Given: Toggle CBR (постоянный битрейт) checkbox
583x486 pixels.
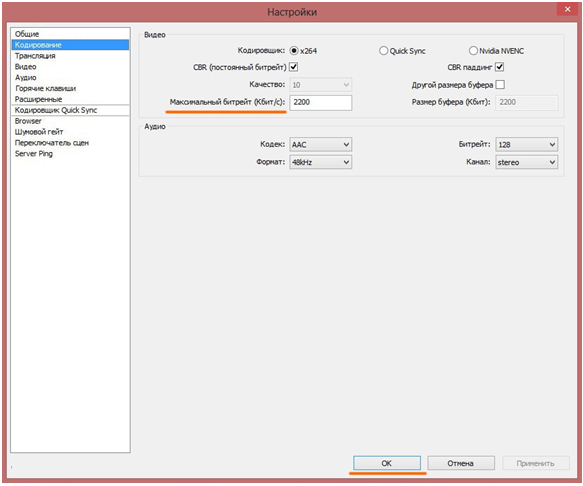Looking at the screenshot, I should 294,67.
